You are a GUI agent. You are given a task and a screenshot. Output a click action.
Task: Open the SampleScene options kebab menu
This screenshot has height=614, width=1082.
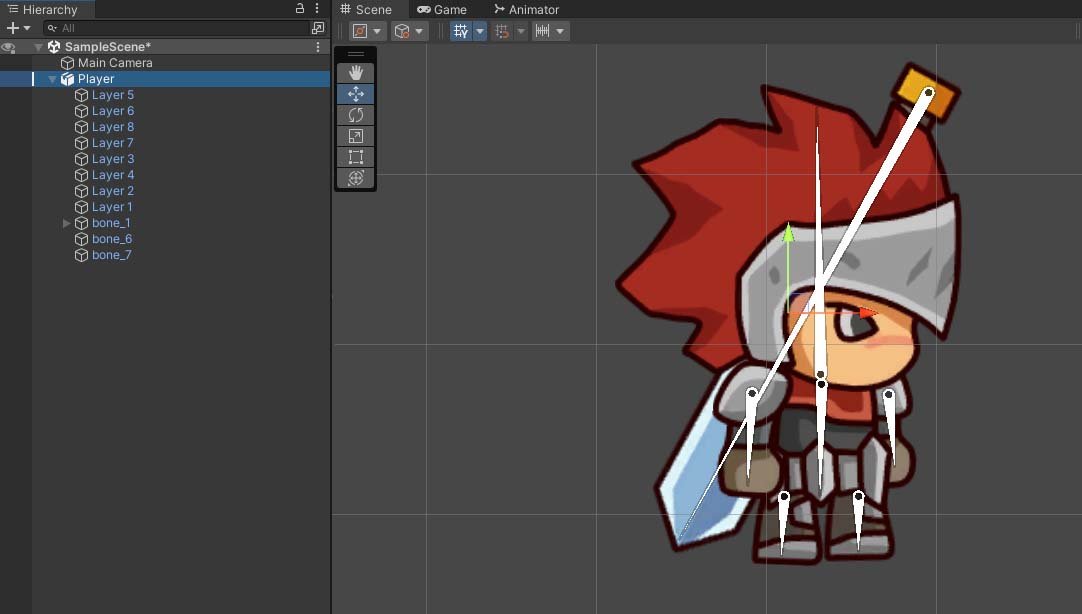pyautogui.click(x=318, y=47)
